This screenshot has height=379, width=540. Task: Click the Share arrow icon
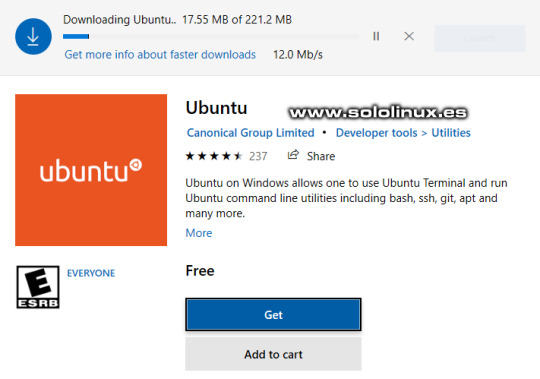pos(293,155)
